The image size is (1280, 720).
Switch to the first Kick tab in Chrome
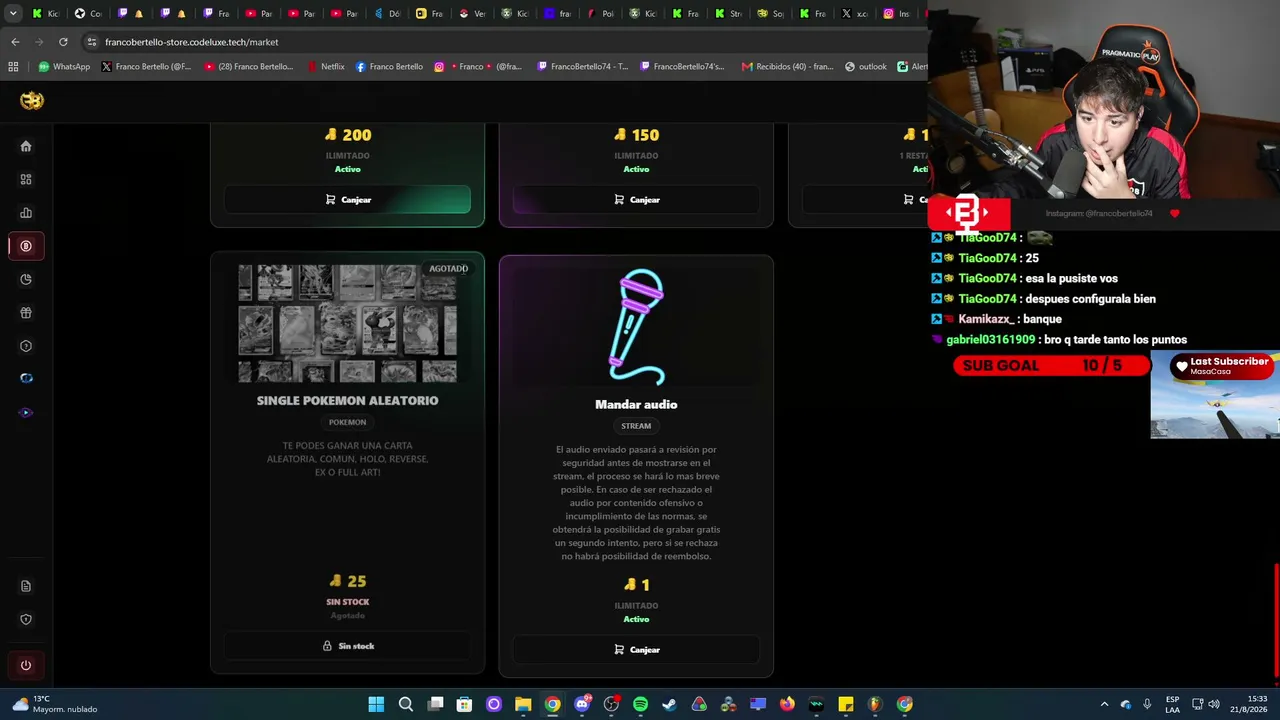pyautogui.click(x=45, y=14)
